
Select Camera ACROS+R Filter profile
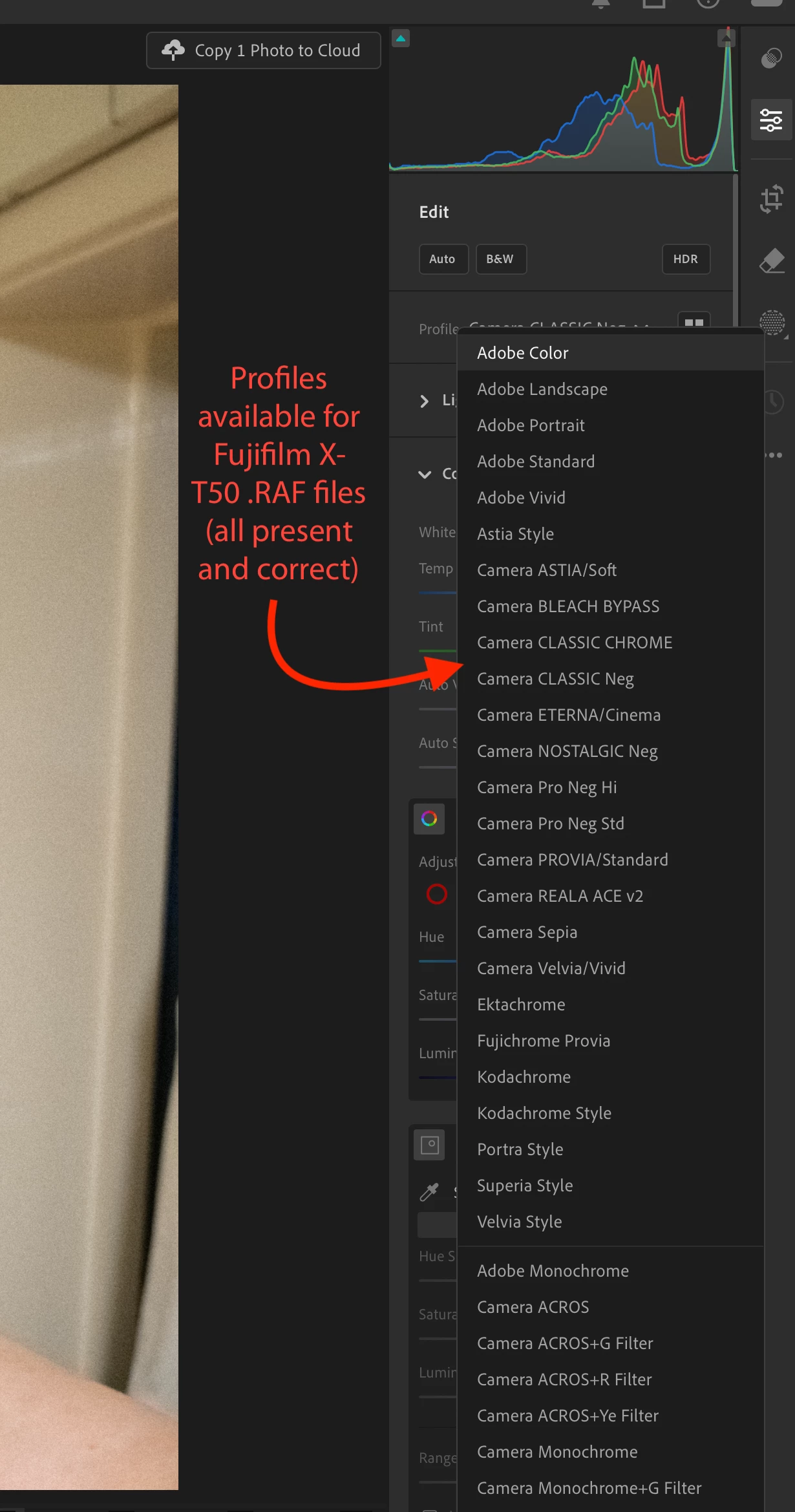click(x=611, y=1379)
